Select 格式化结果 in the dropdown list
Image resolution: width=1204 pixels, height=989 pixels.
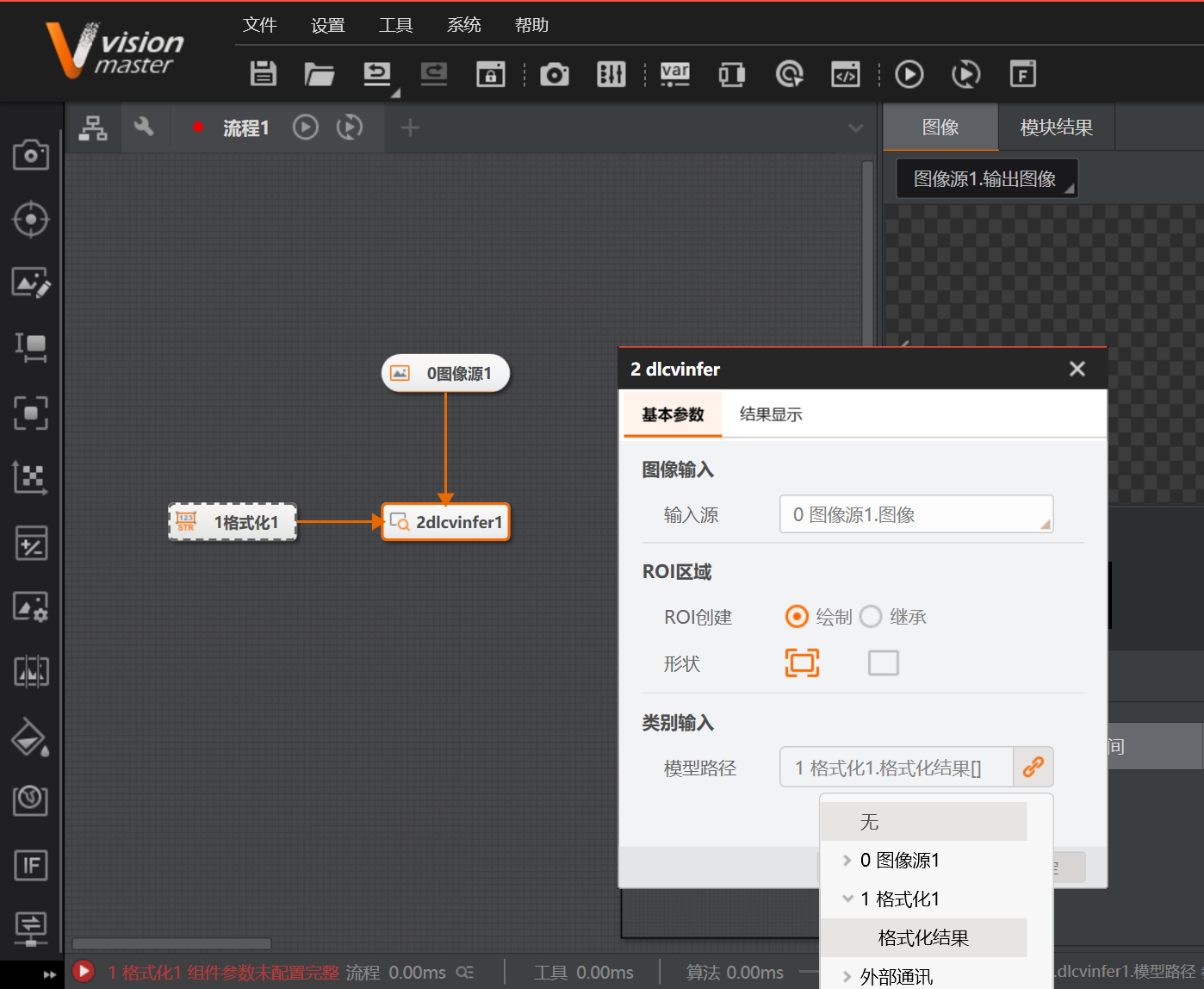[x=923, y=938]
